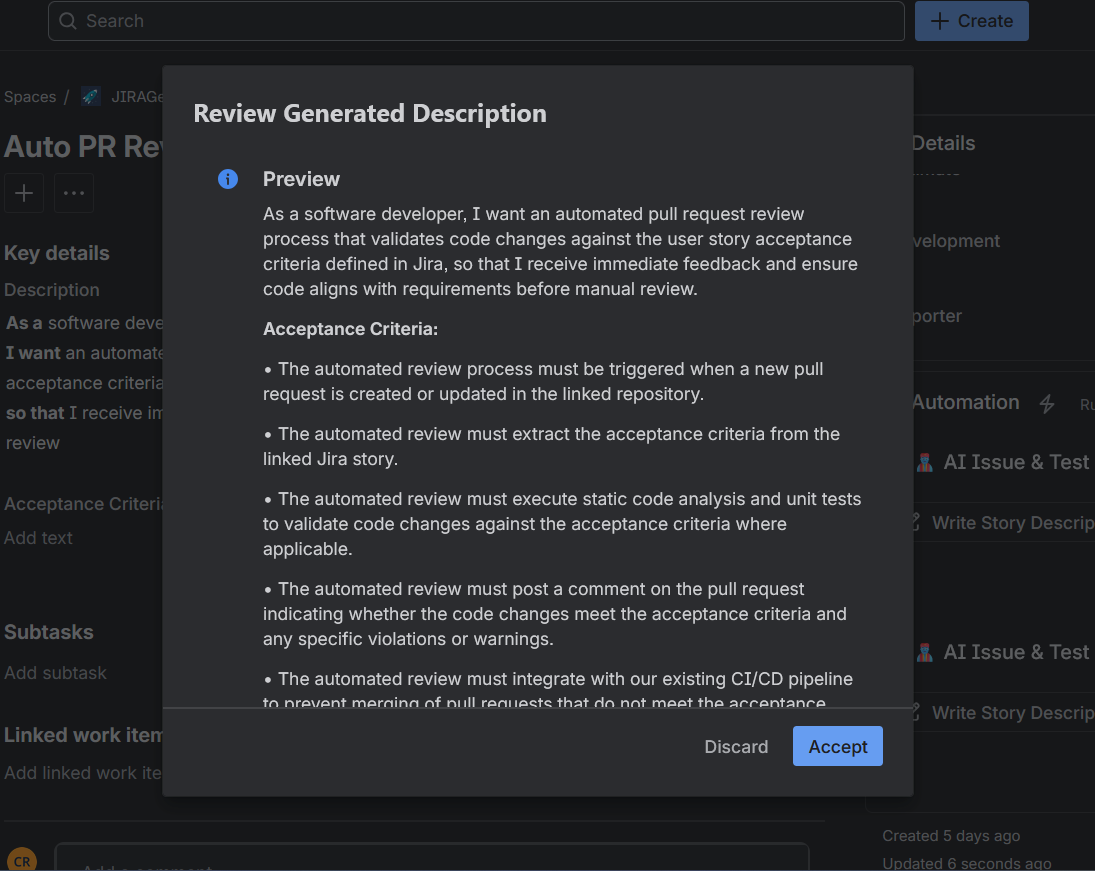This screenshot has width=1095, height=871.
Task: Click Add linked work item
Action: [80, 772]
